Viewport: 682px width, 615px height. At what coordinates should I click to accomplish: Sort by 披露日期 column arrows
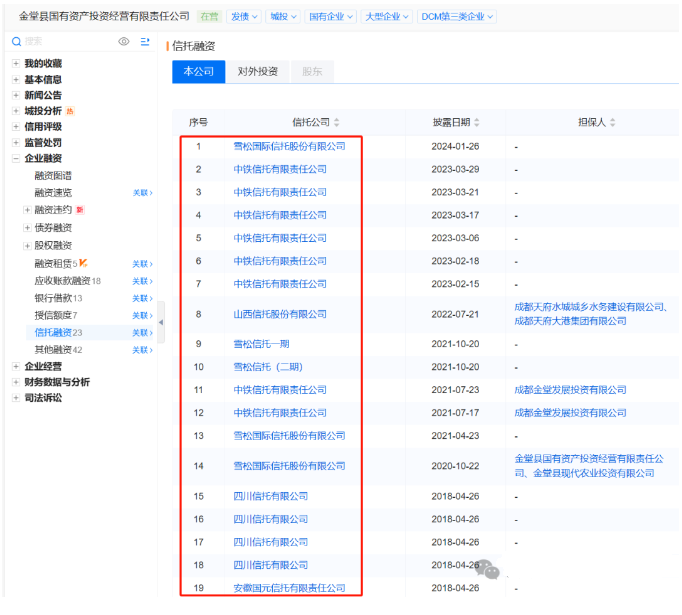coord(477,123)
